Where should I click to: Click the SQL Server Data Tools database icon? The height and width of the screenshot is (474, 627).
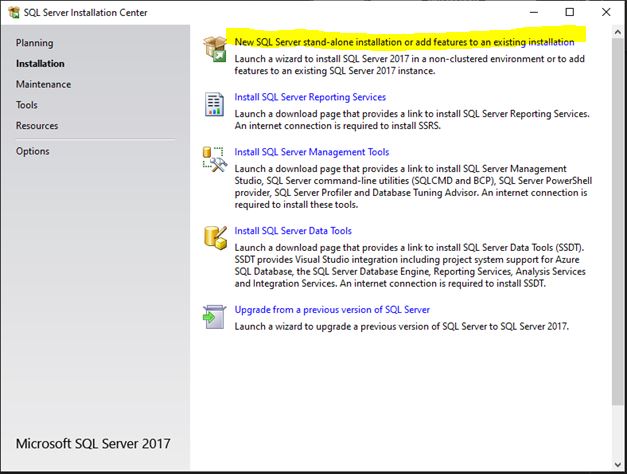tap(214, 237)
